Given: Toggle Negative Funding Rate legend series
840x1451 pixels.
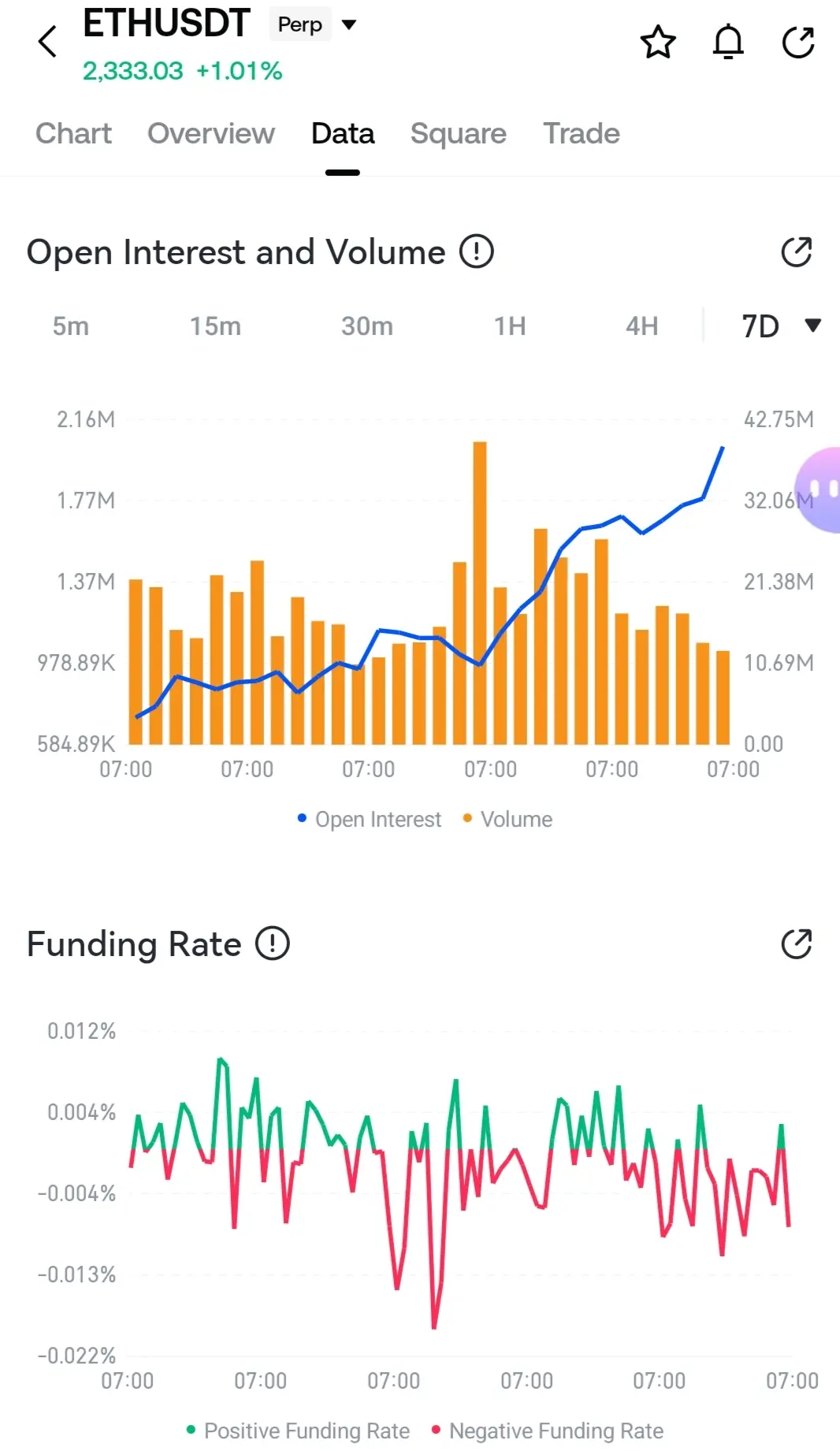Looking at the screenshot, I should tap(548, 1431).
